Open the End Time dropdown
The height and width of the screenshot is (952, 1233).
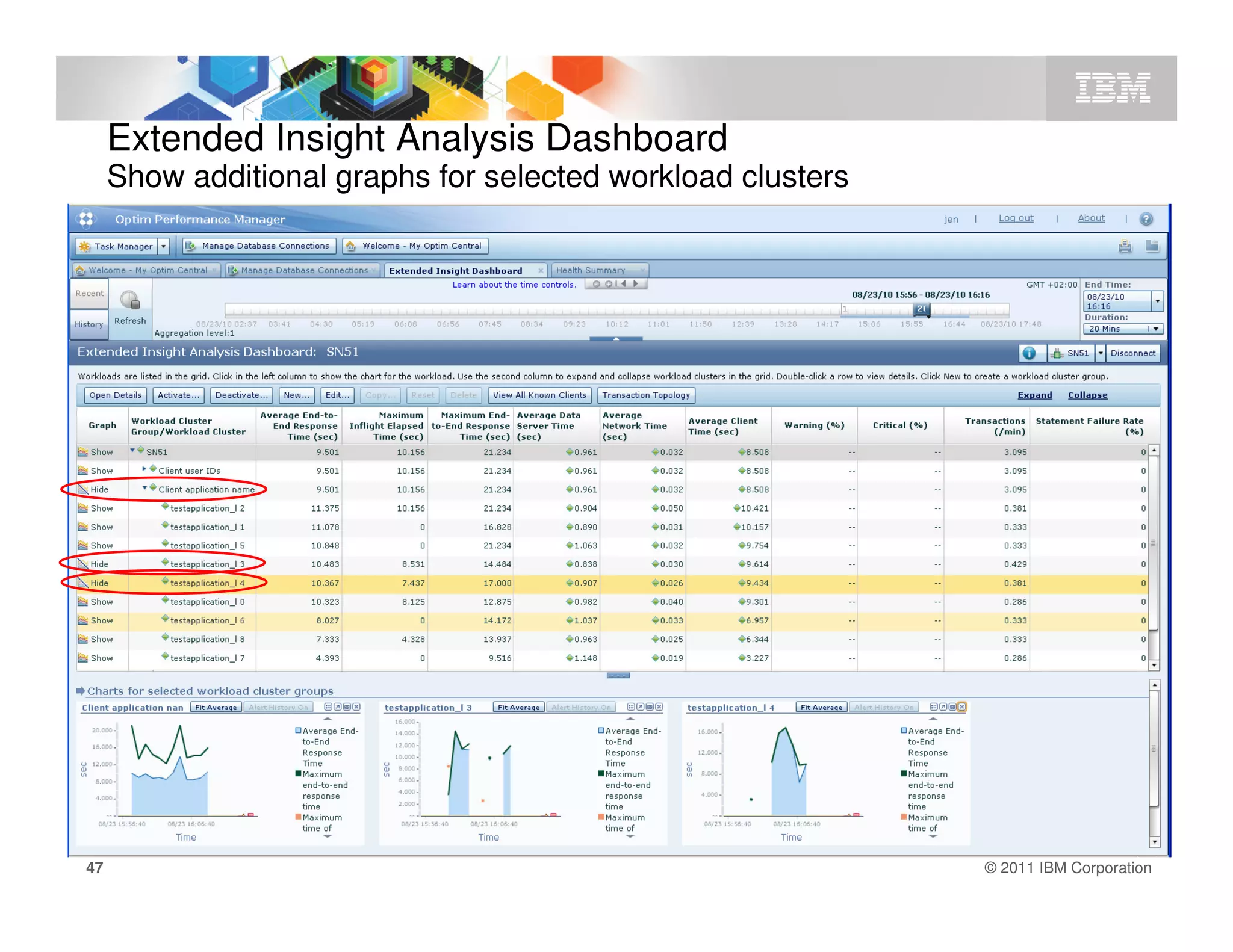coord(1157,301)
